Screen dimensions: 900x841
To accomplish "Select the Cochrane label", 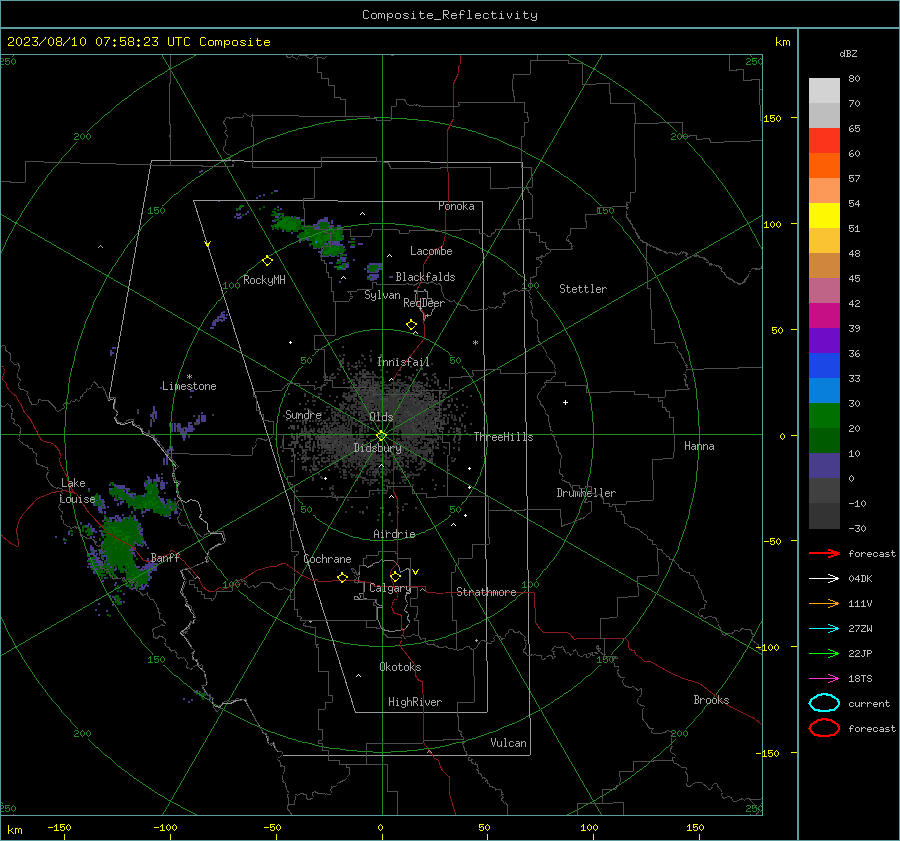I will click(x=327, y=559).
